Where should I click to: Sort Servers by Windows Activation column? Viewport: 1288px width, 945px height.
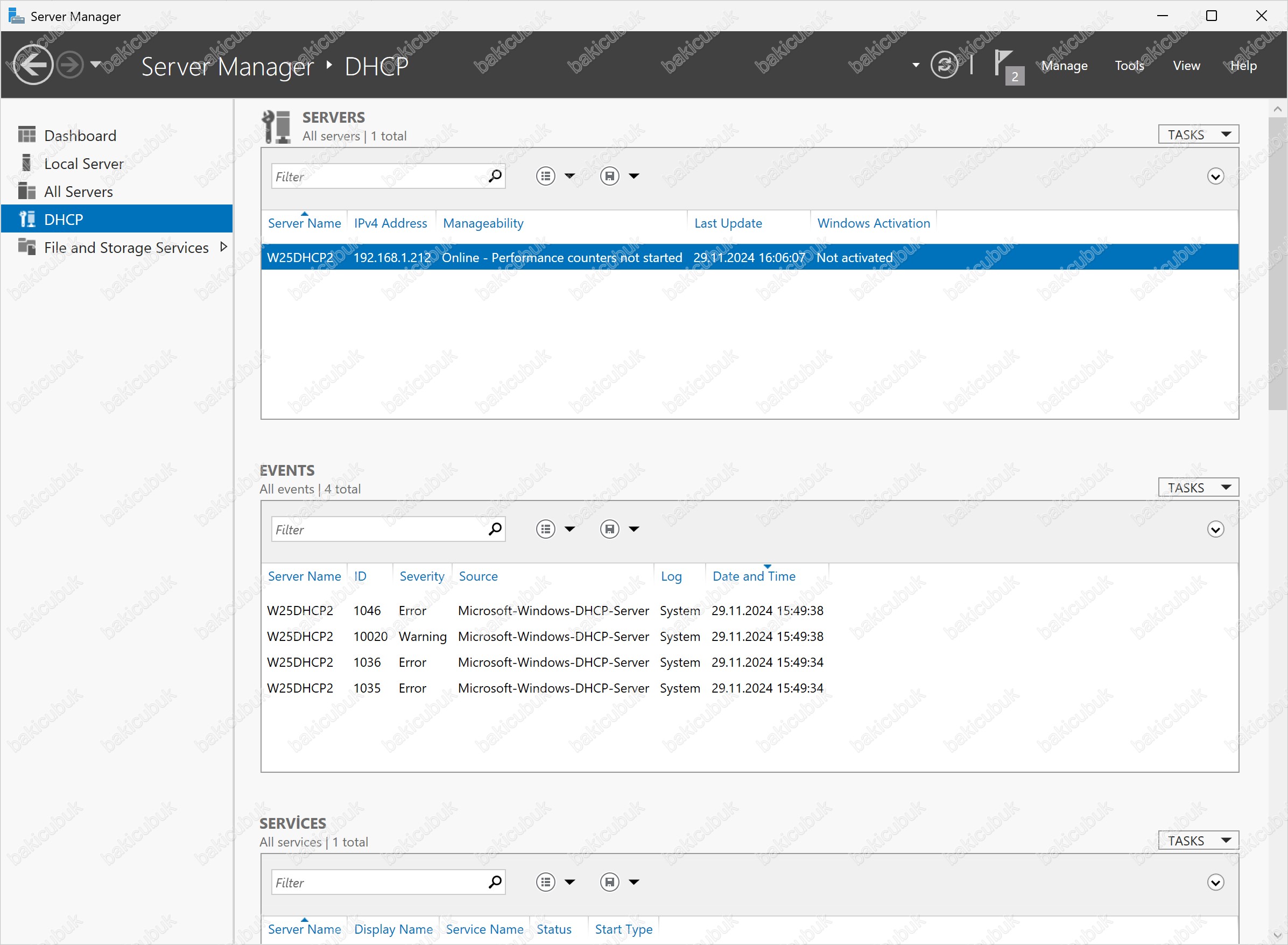tap(873, 223)
